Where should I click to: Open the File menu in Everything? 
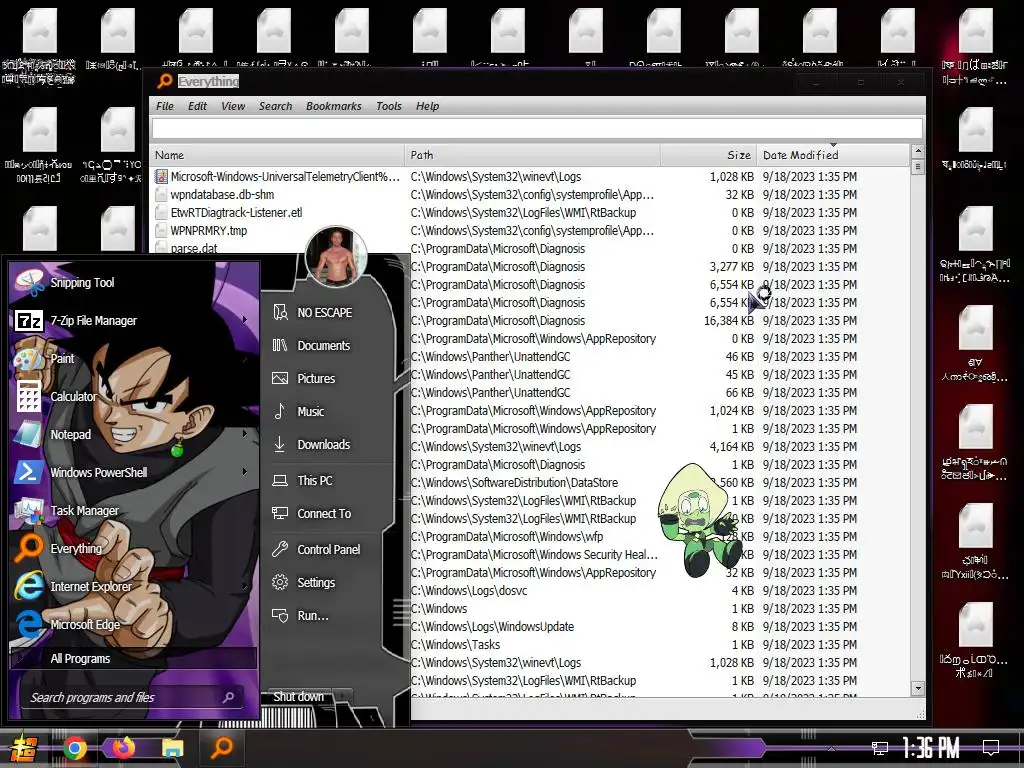[x=165, y=106]
